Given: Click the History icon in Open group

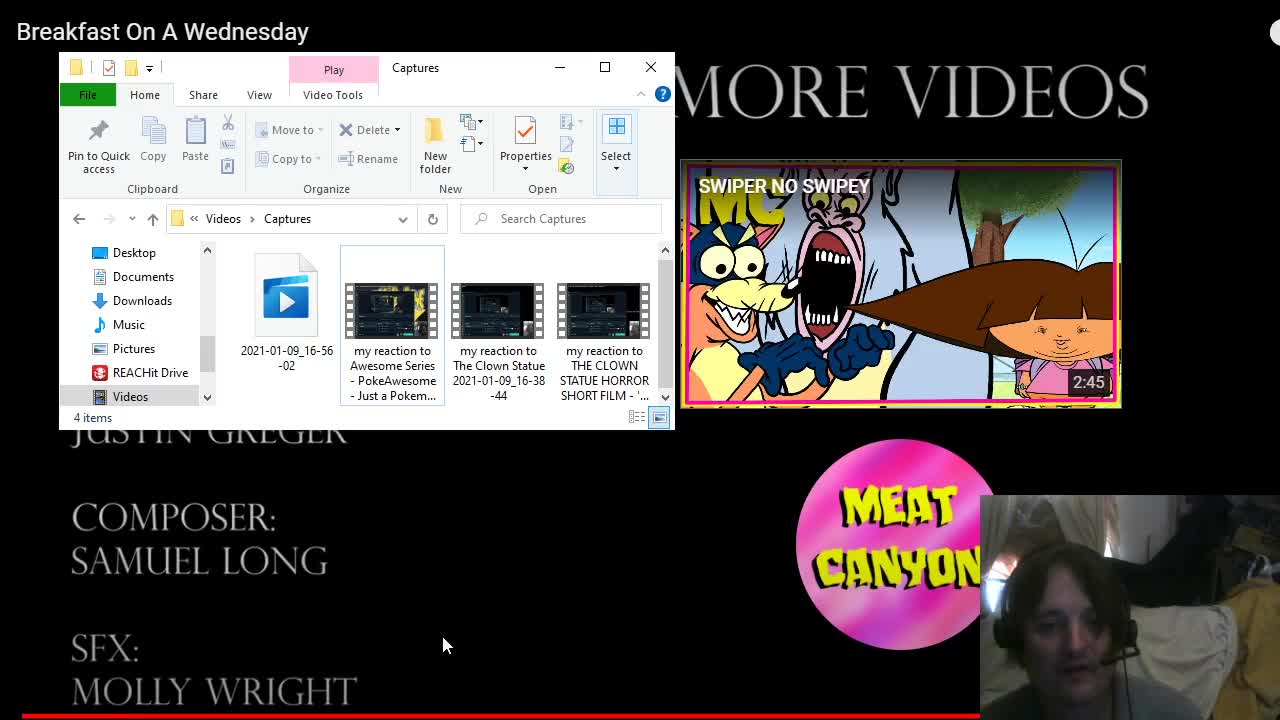Looking at the screenshot, I should tap(567, 167).
